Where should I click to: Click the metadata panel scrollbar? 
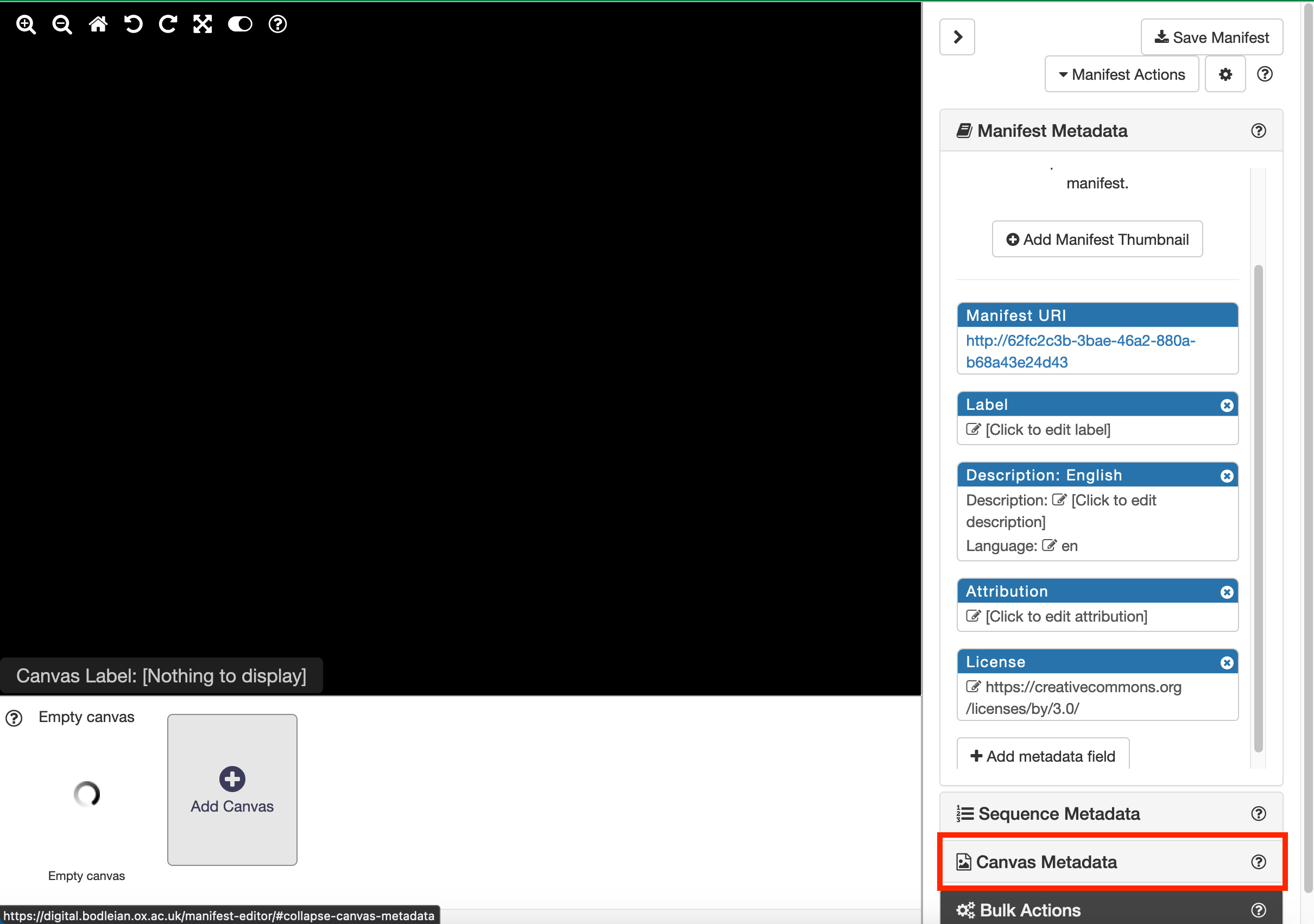coord(1258,509)
